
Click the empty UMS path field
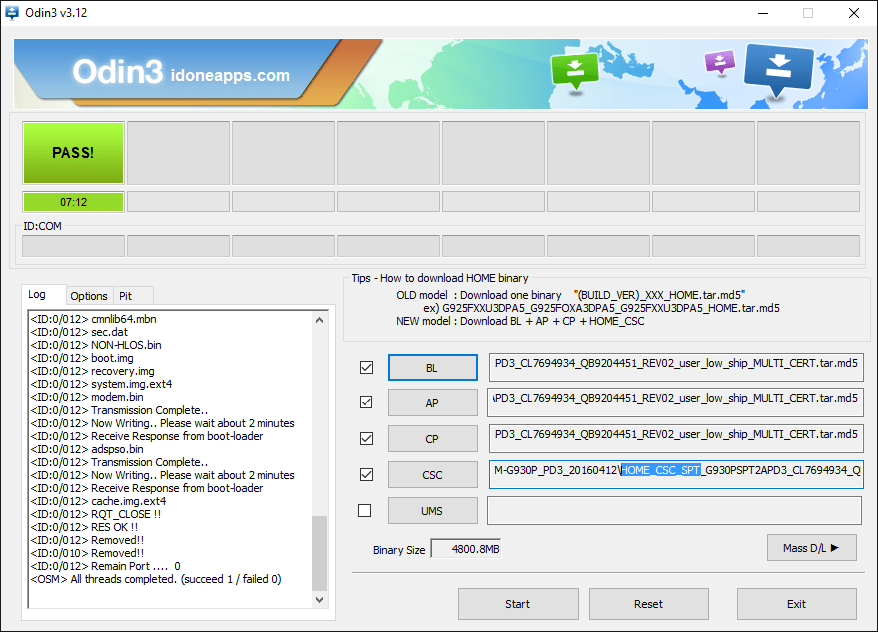pyautogui.click(x=674, y=511)
